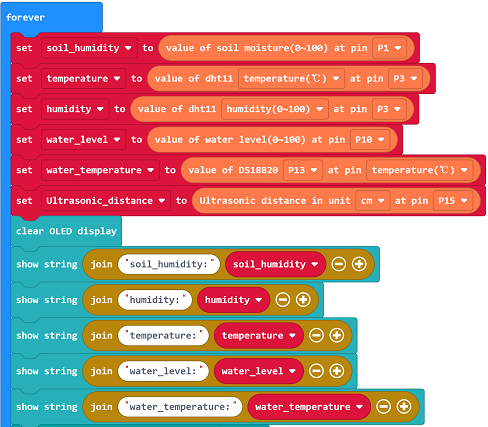
Task: Select the join label in humidity row
Action: pos(101,300)
